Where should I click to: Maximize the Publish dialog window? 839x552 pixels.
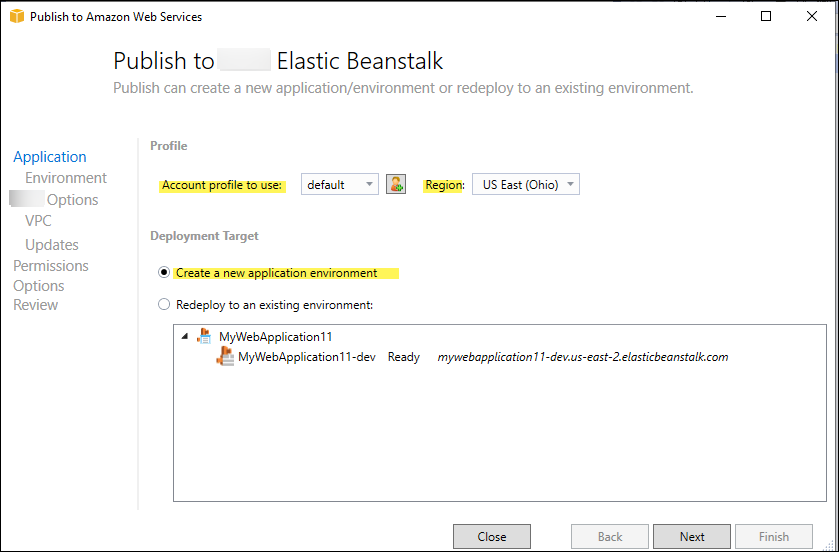coord(766,16)
